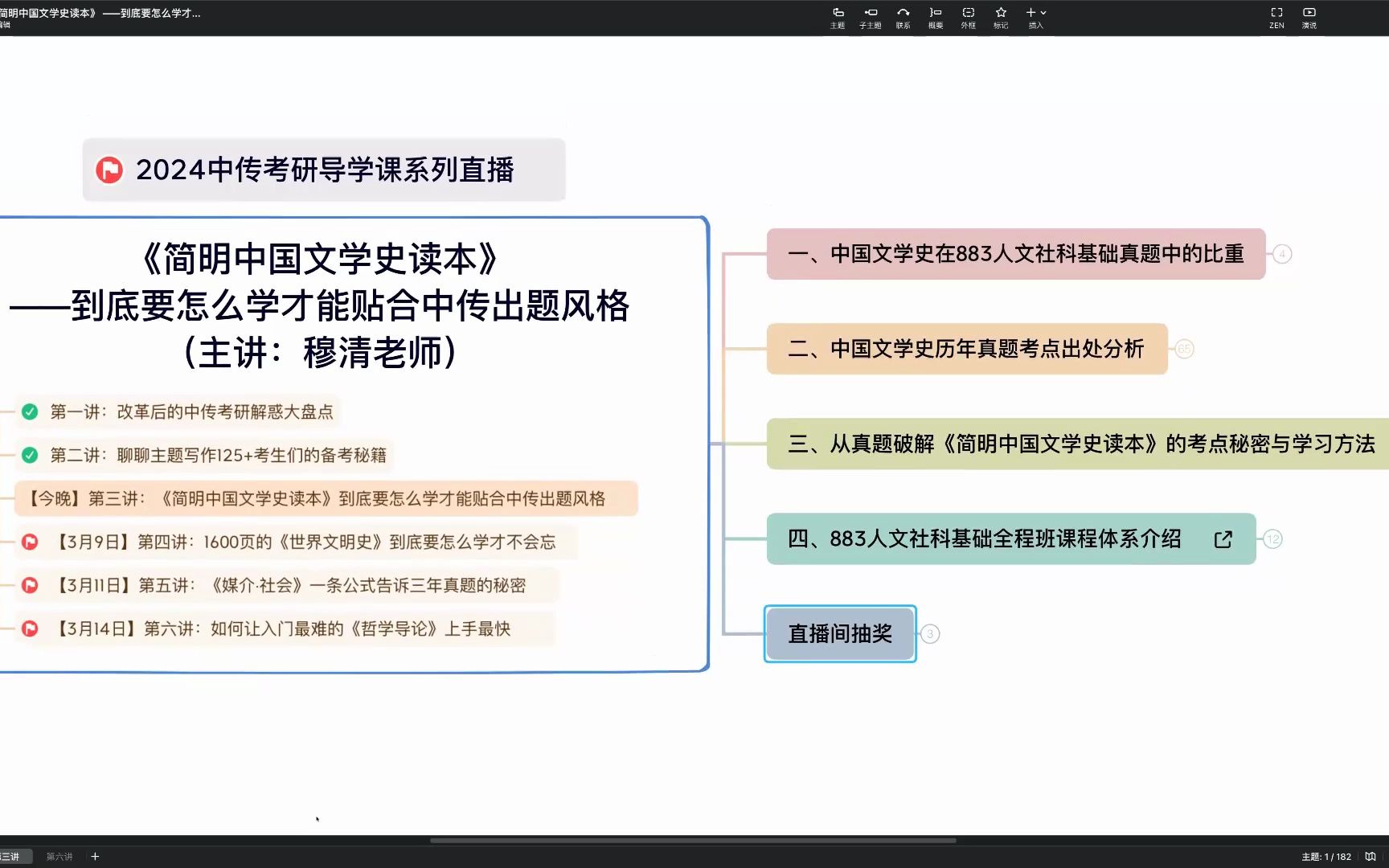Click the 概要 (Summary) toolbar icon
Screen dimensions: 1389x868
pos(936,17)
